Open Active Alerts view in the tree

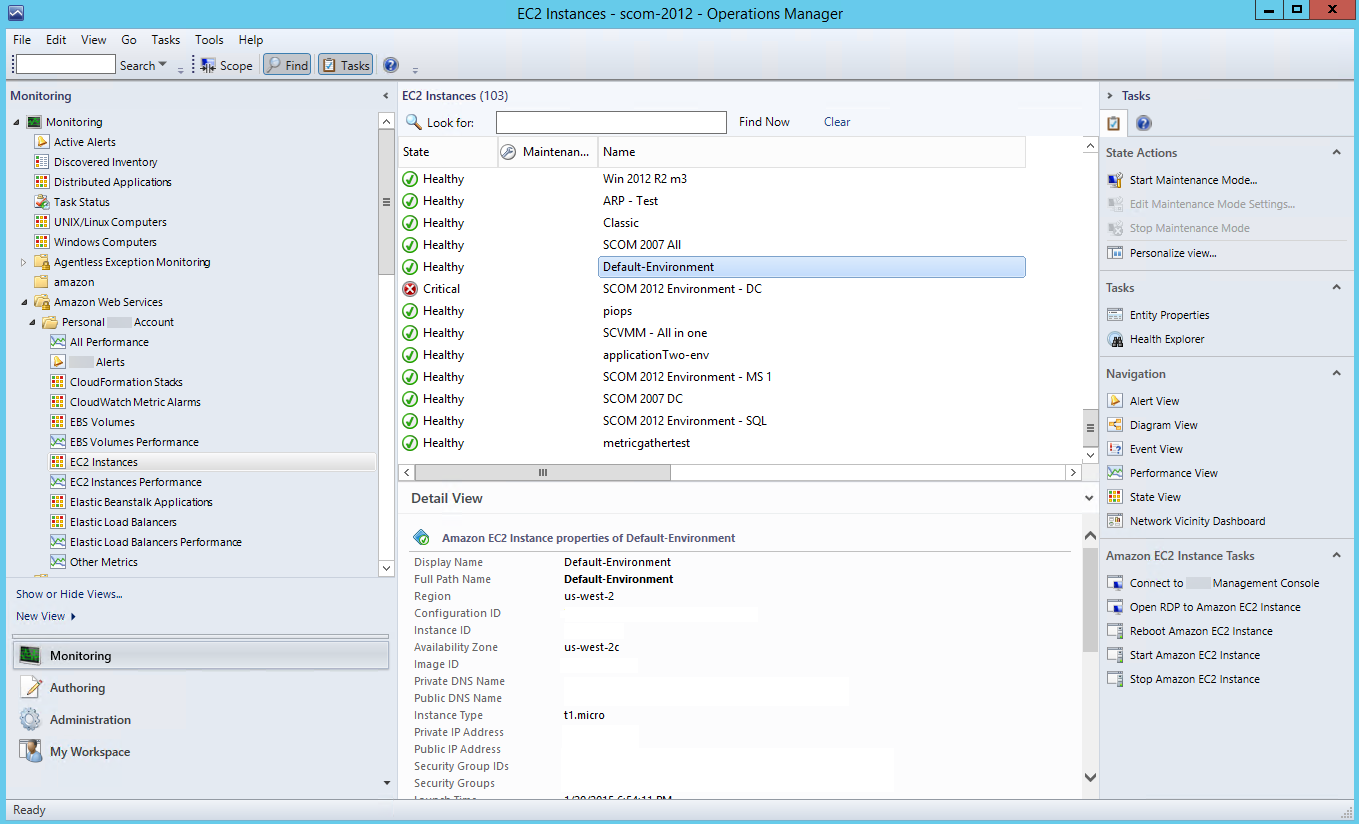(84, 142)
